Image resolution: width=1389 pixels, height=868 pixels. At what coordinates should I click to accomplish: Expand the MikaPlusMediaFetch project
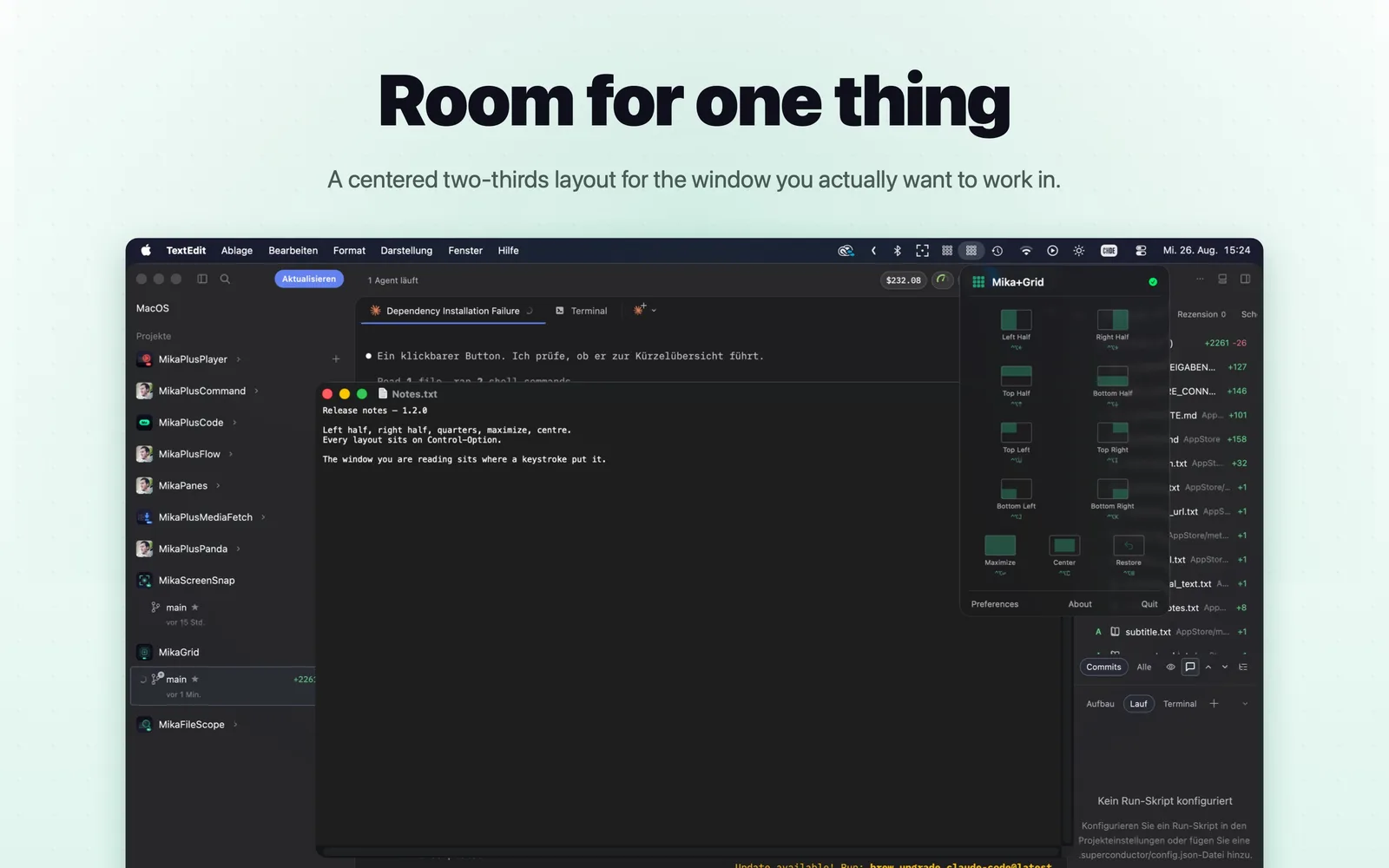pos(263,517)
